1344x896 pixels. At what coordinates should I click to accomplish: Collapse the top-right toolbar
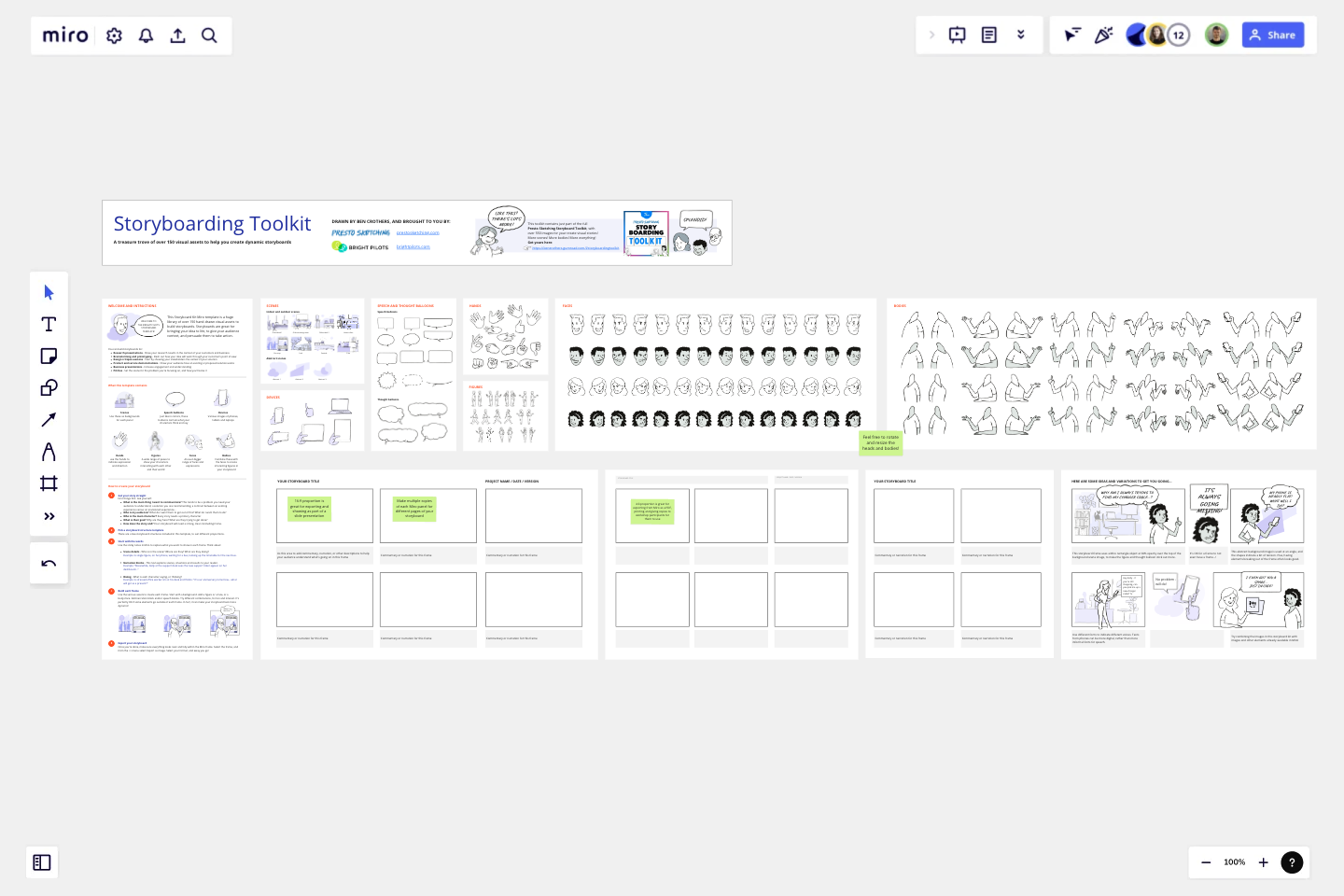[x=1021, y=34]
